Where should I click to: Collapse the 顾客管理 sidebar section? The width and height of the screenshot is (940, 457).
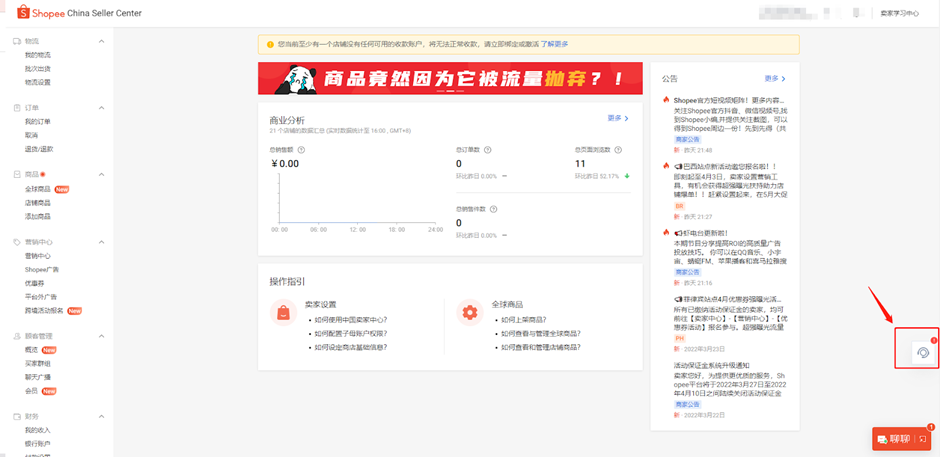point(101,336)
